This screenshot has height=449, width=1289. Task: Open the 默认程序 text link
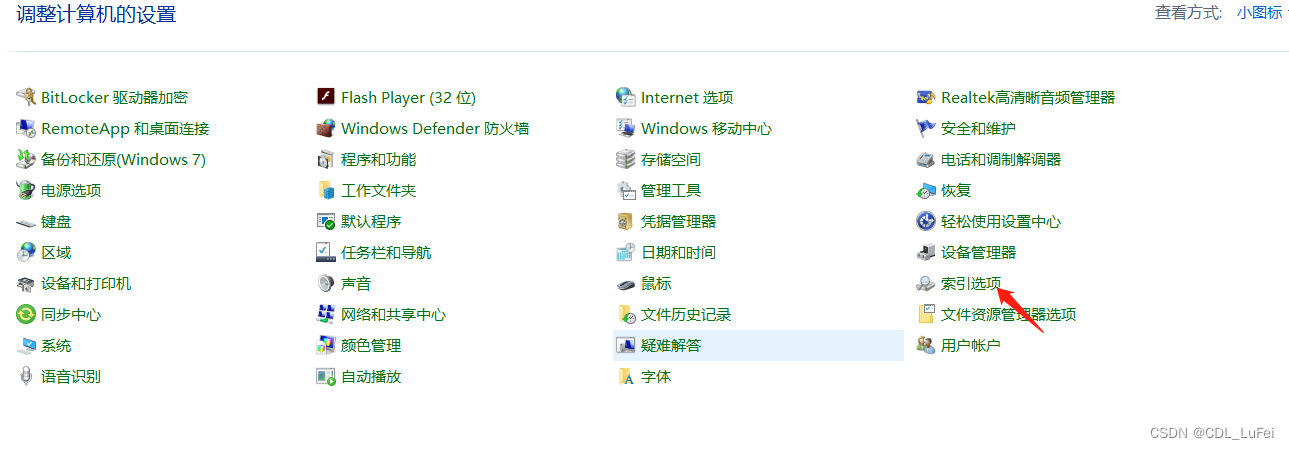371,221
